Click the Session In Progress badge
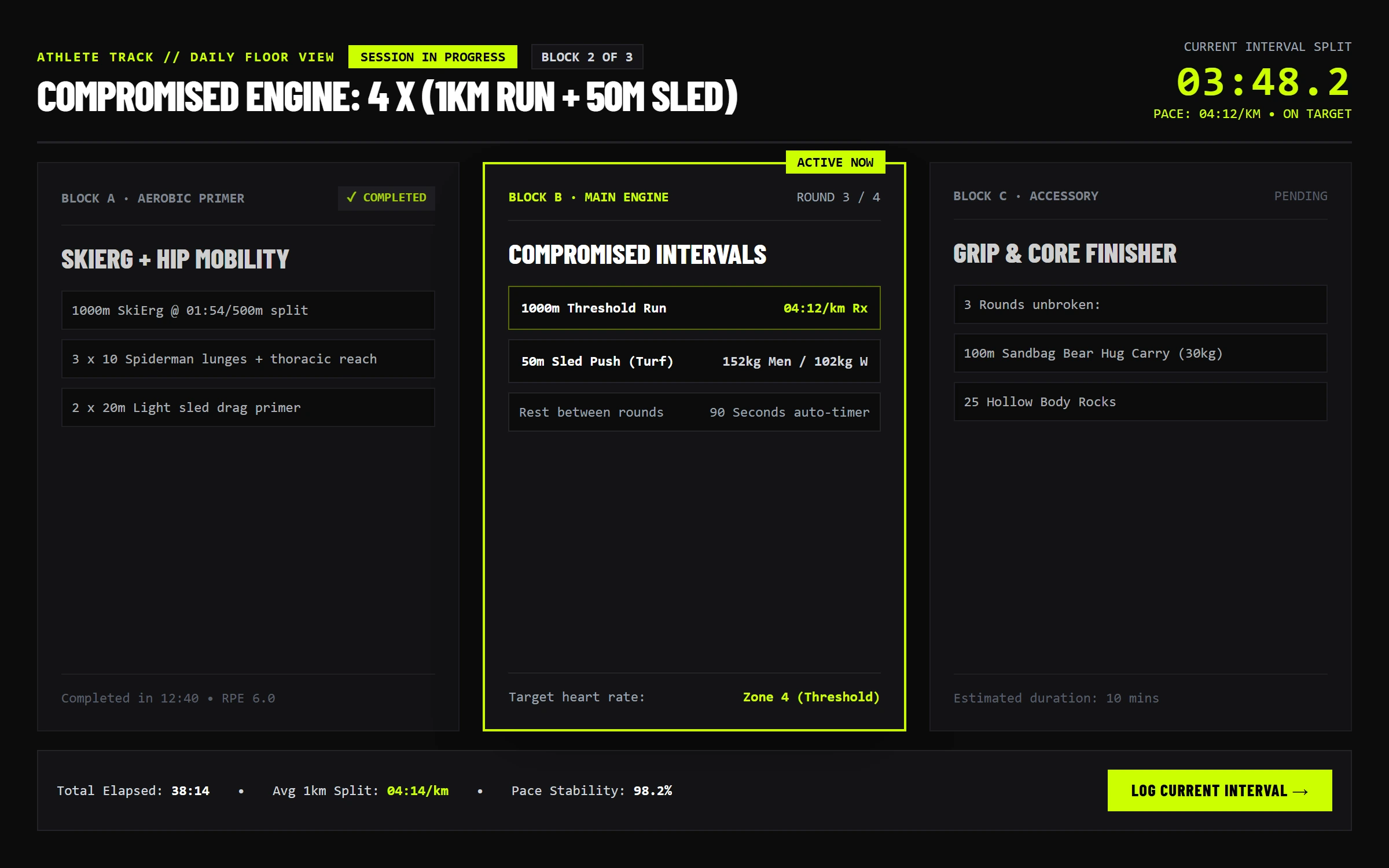Image resolution: width=1389 pixels, height=868 pixels. pyautogui.click(x=432, y=57)
